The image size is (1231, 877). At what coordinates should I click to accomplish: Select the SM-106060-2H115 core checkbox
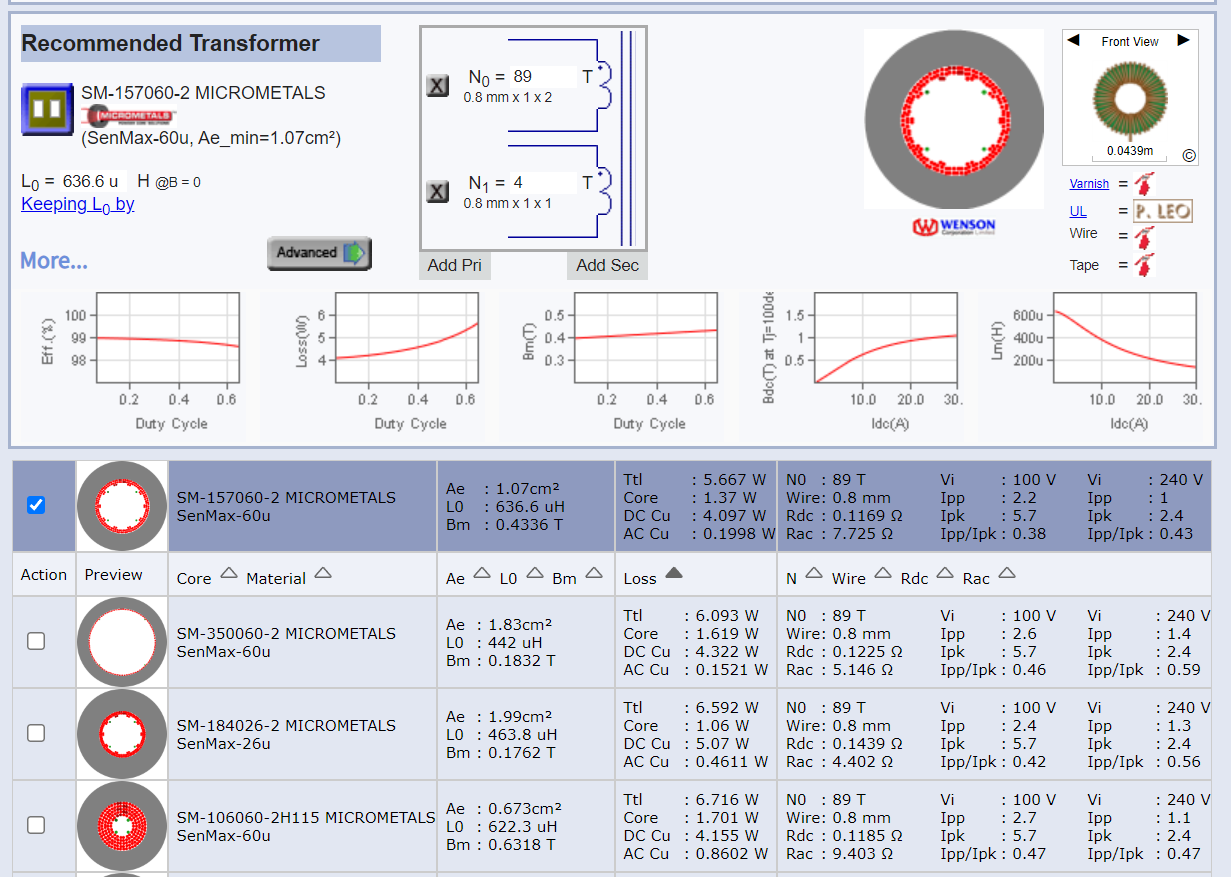click(x=36, y=825)
